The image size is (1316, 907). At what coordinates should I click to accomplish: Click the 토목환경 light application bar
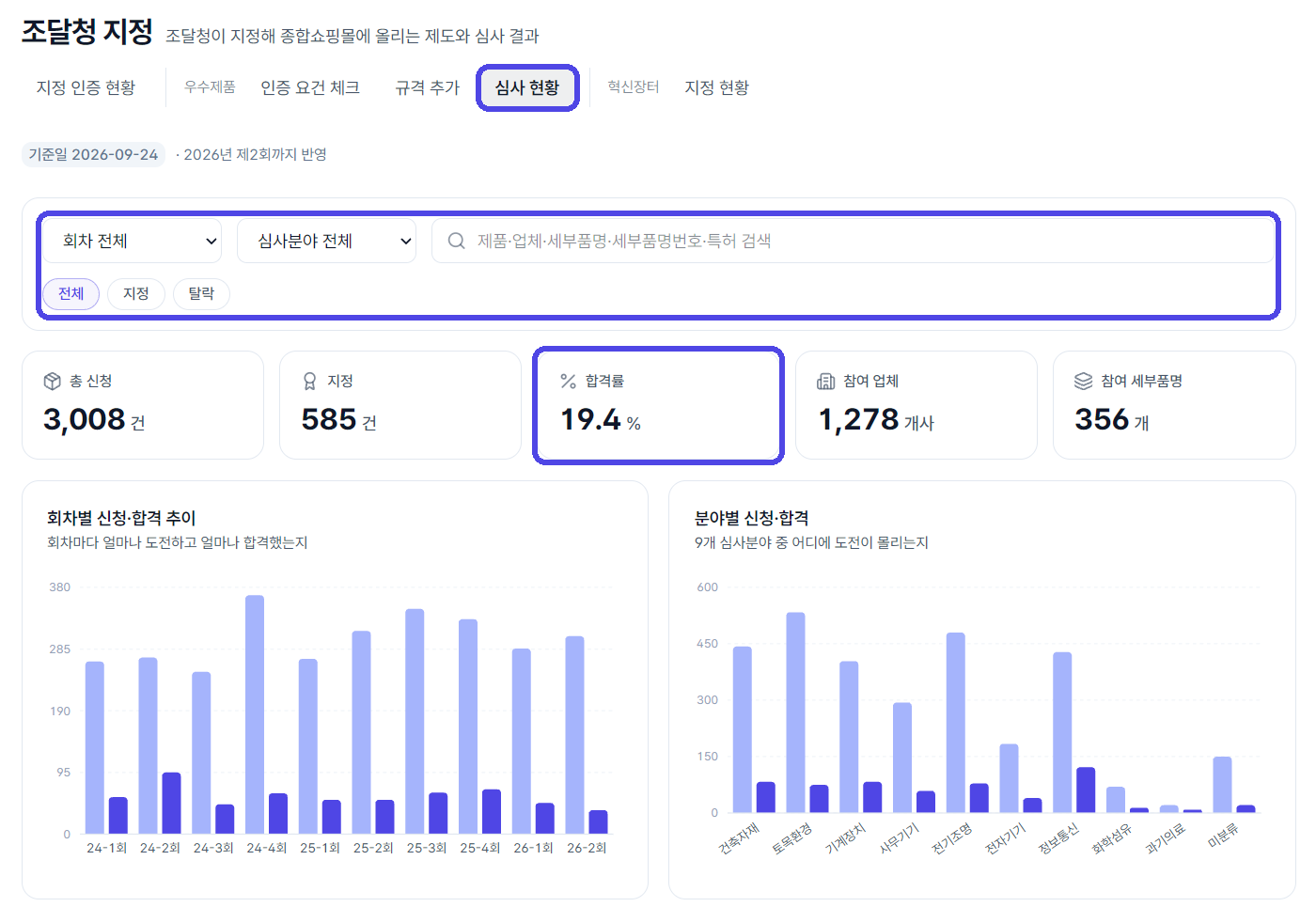(x=795, y=712)
